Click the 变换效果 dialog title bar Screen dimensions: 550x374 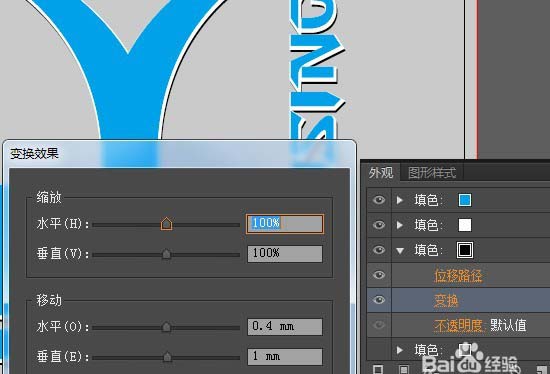click(179, 154)
